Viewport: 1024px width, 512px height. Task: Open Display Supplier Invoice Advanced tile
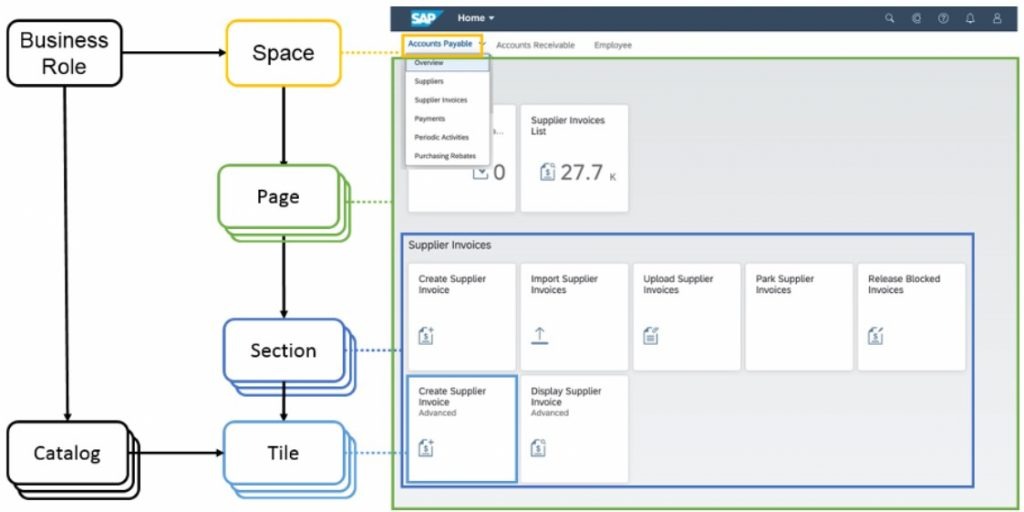click(574, 428)
